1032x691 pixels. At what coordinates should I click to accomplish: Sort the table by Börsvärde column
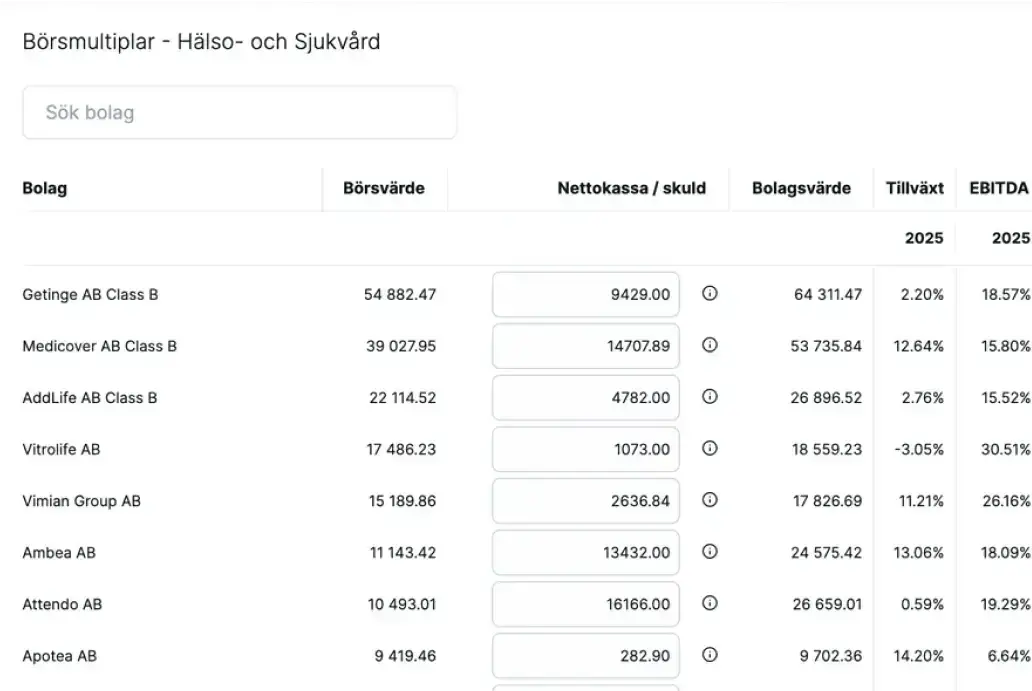(384, 188)
